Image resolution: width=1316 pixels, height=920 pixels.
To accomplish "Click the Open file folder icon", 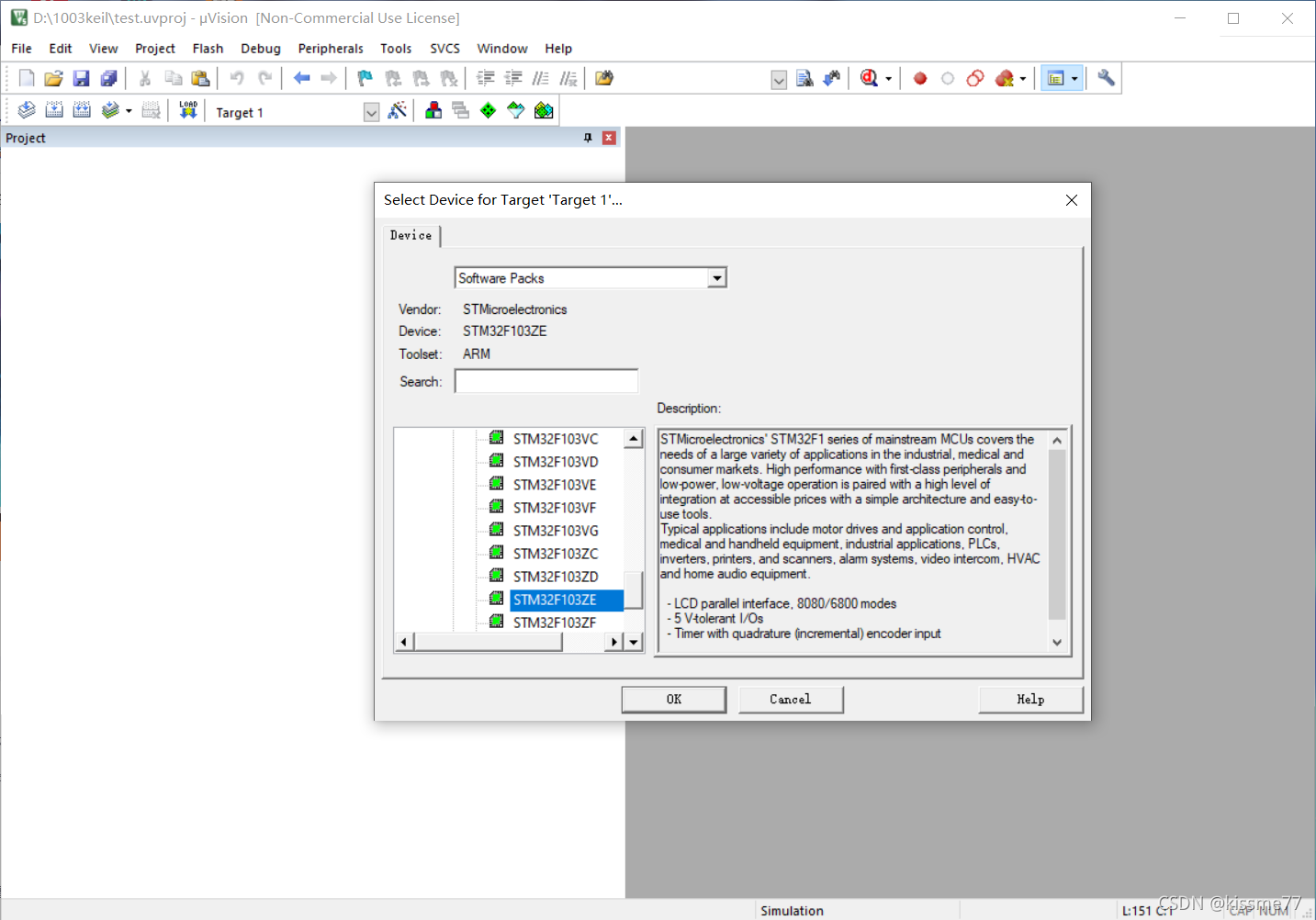I will [53, 78].
